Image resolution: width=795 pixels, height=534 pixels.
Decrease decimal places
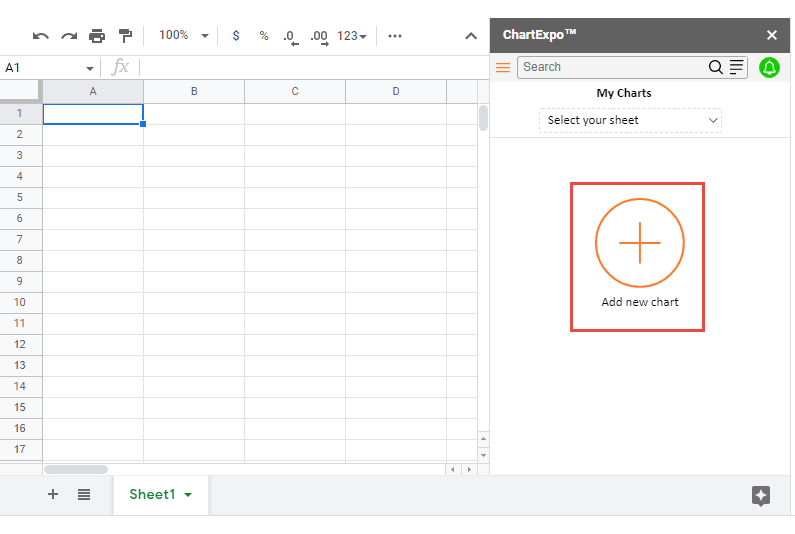[x=291, y=37]
